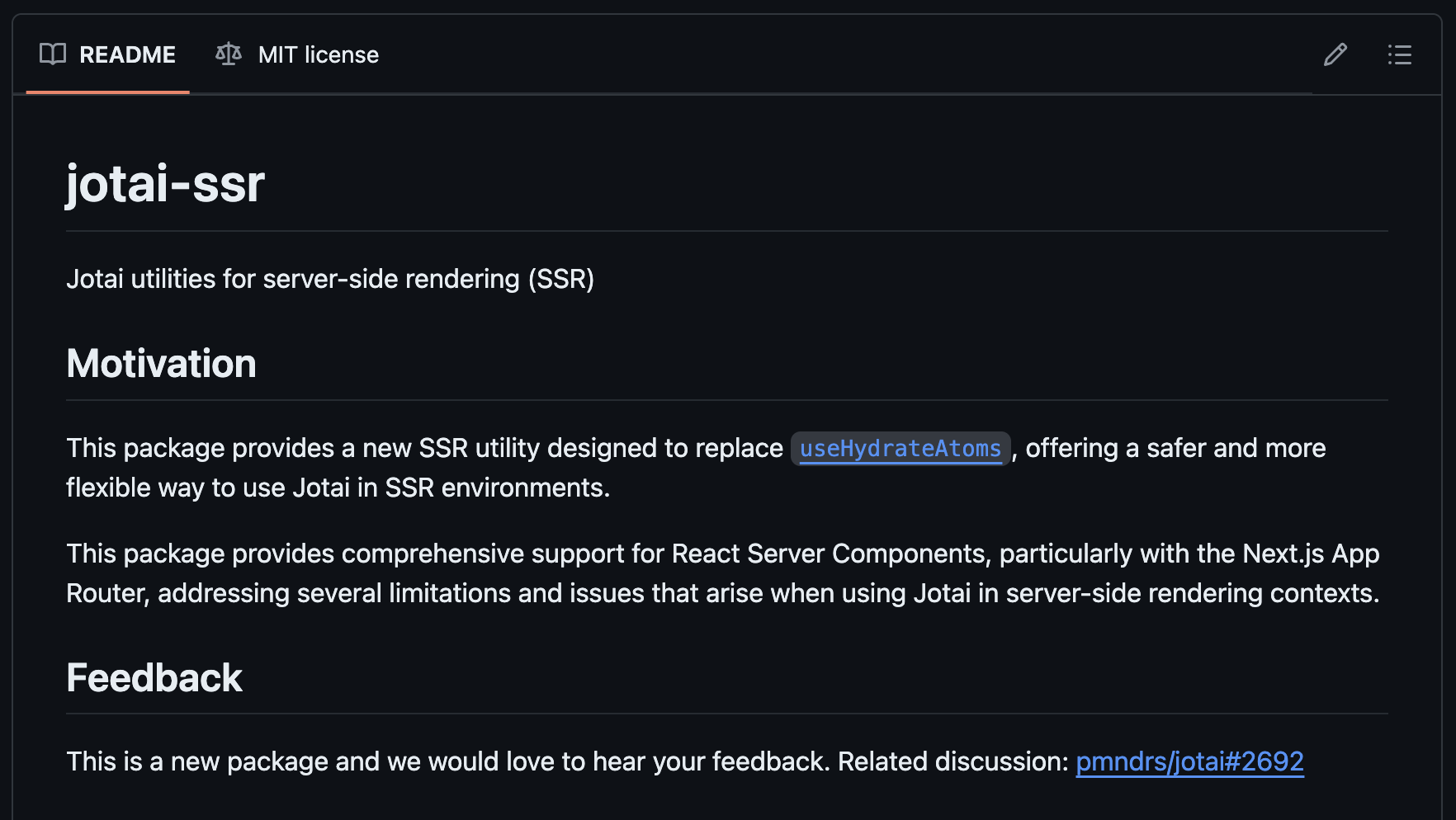Image resolution: width=1456 pixels, height=820 pixels.
Task: Click the README book icon
Action: click(53, 54)
